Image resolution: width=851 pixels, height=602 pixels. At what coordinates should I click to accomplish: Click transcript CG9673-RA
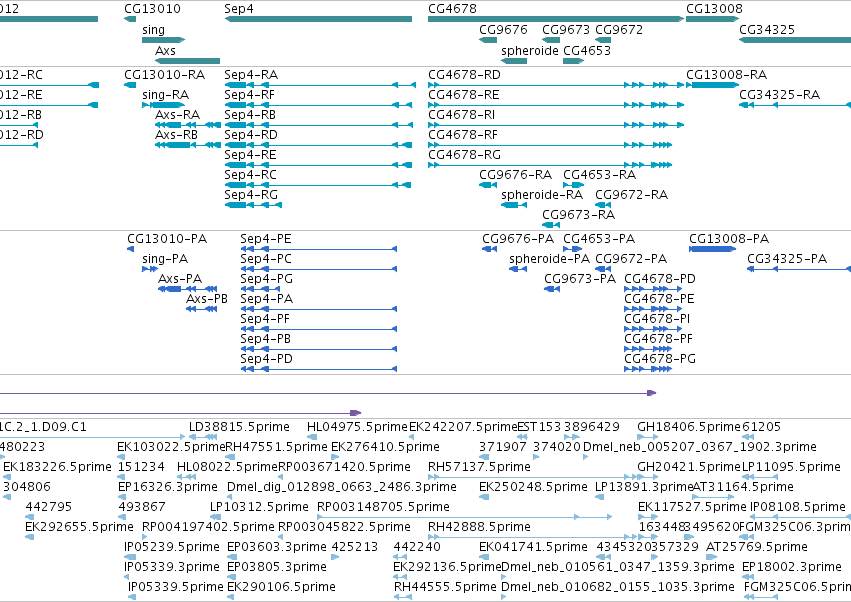pos(551,225)
